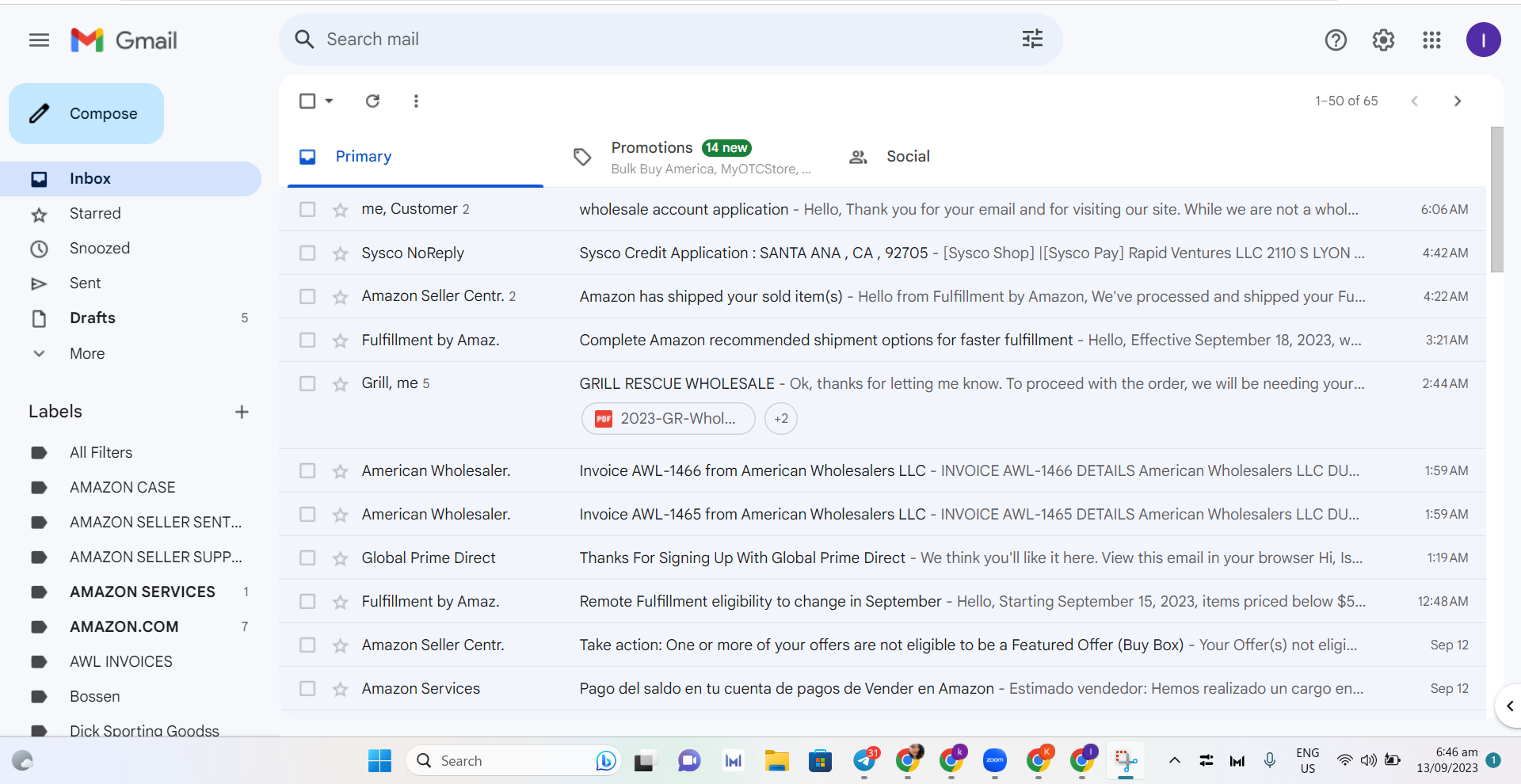Click the message list vertical scrollbar
Viewport: 1521px width, 784px height.
point(1496,200)
